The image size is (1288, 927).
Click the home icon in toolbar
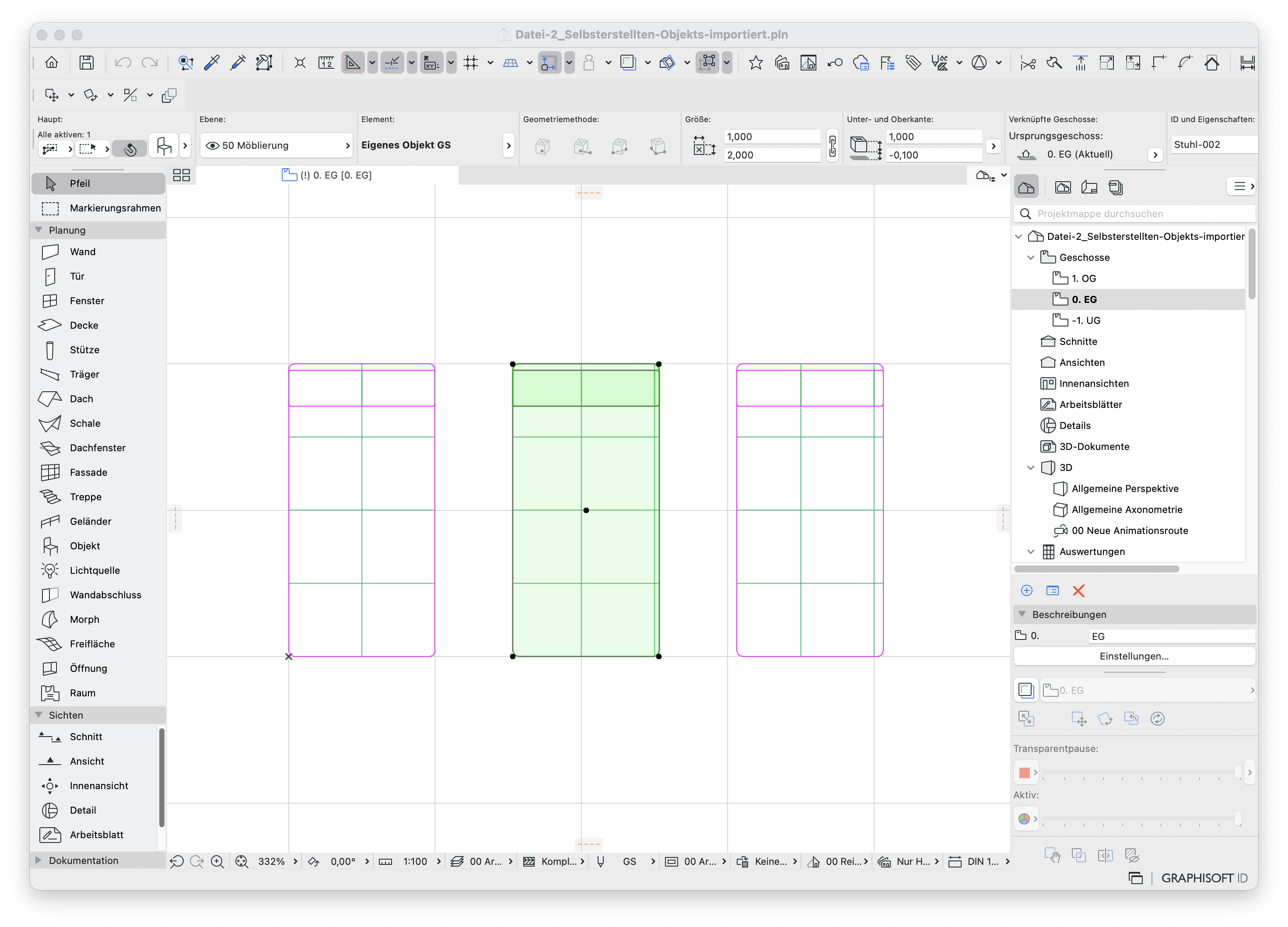click(52, 63)
